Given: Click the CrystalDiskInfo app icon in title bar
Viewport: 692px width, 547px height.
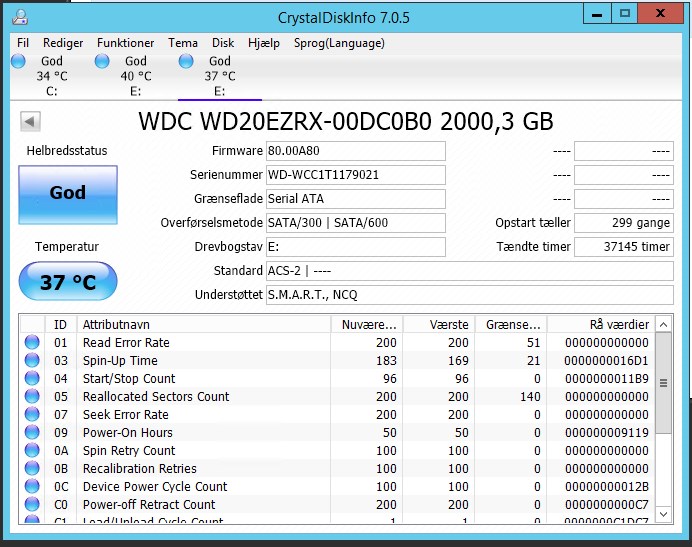Looking at the screenshot, I should point(20,17).
